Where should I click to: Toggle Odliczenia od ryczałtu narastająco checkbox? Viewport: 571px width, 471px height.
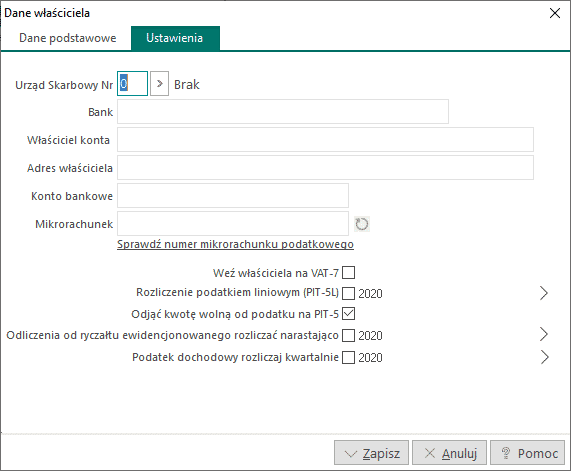[x=348, y=335]
